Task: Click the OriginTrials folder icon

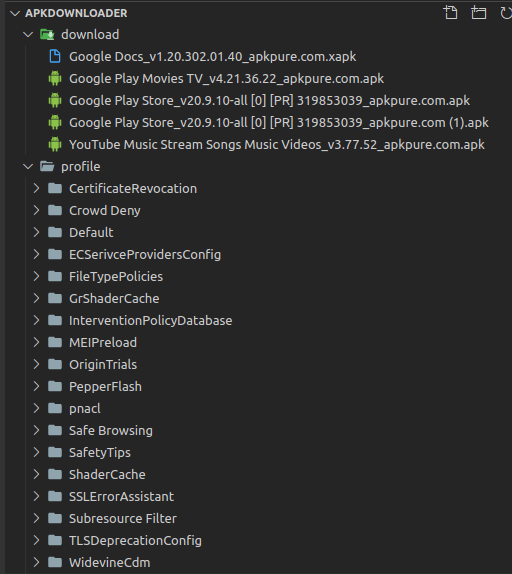Action: pos(55,364)
